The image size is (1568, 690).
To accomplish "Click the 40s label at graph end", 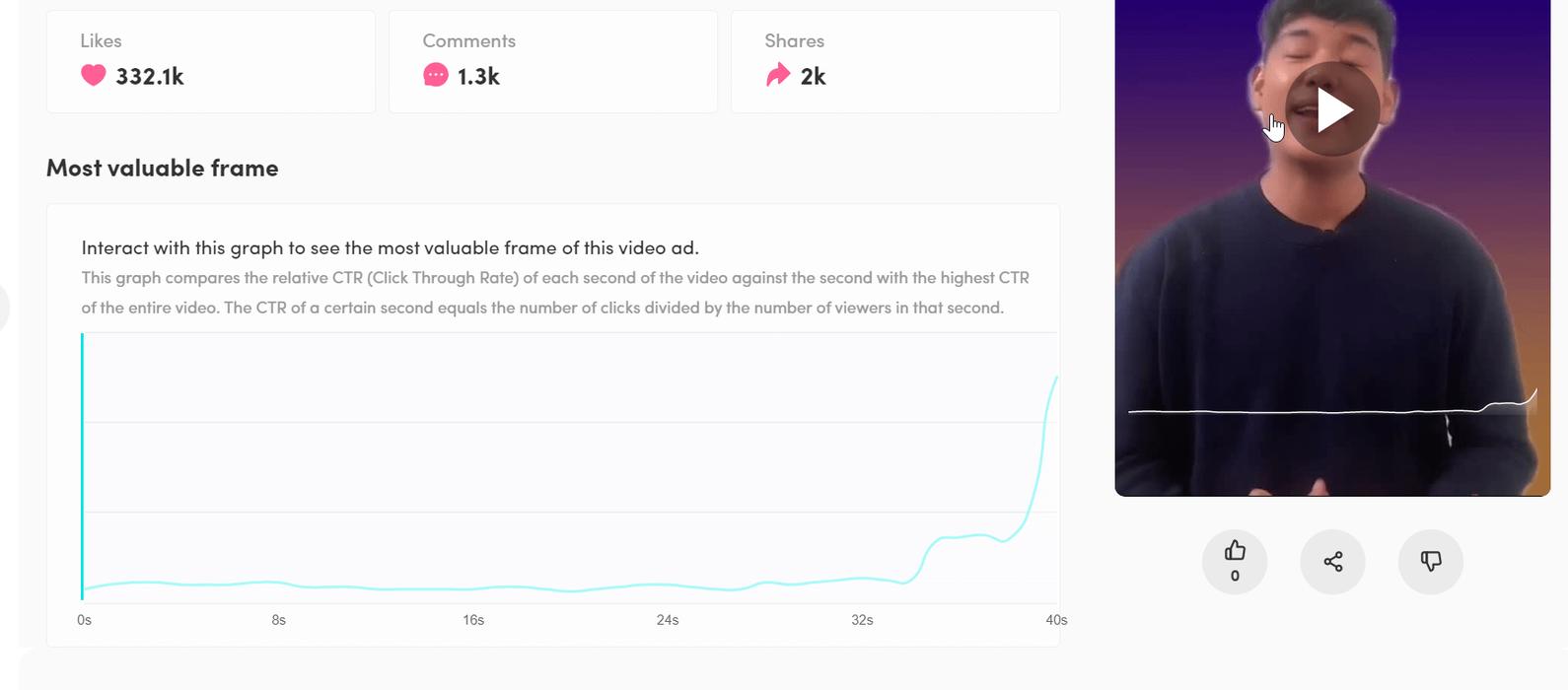I will pyautogui.click(x=1056, y=620).
